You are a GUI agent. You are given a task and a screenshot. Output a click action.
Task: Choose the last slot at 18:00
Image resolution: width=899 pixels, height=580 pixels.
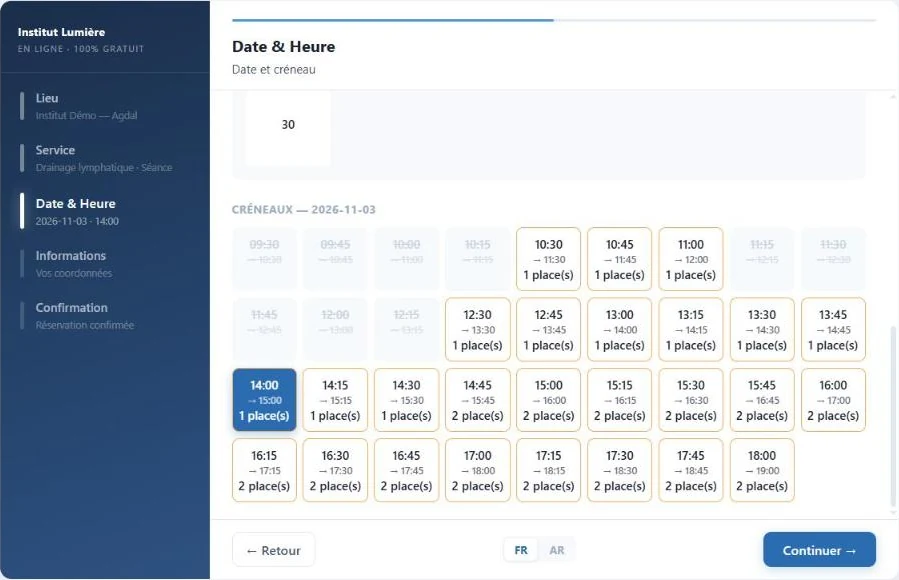pyautogui.click(x=761, y=471)
